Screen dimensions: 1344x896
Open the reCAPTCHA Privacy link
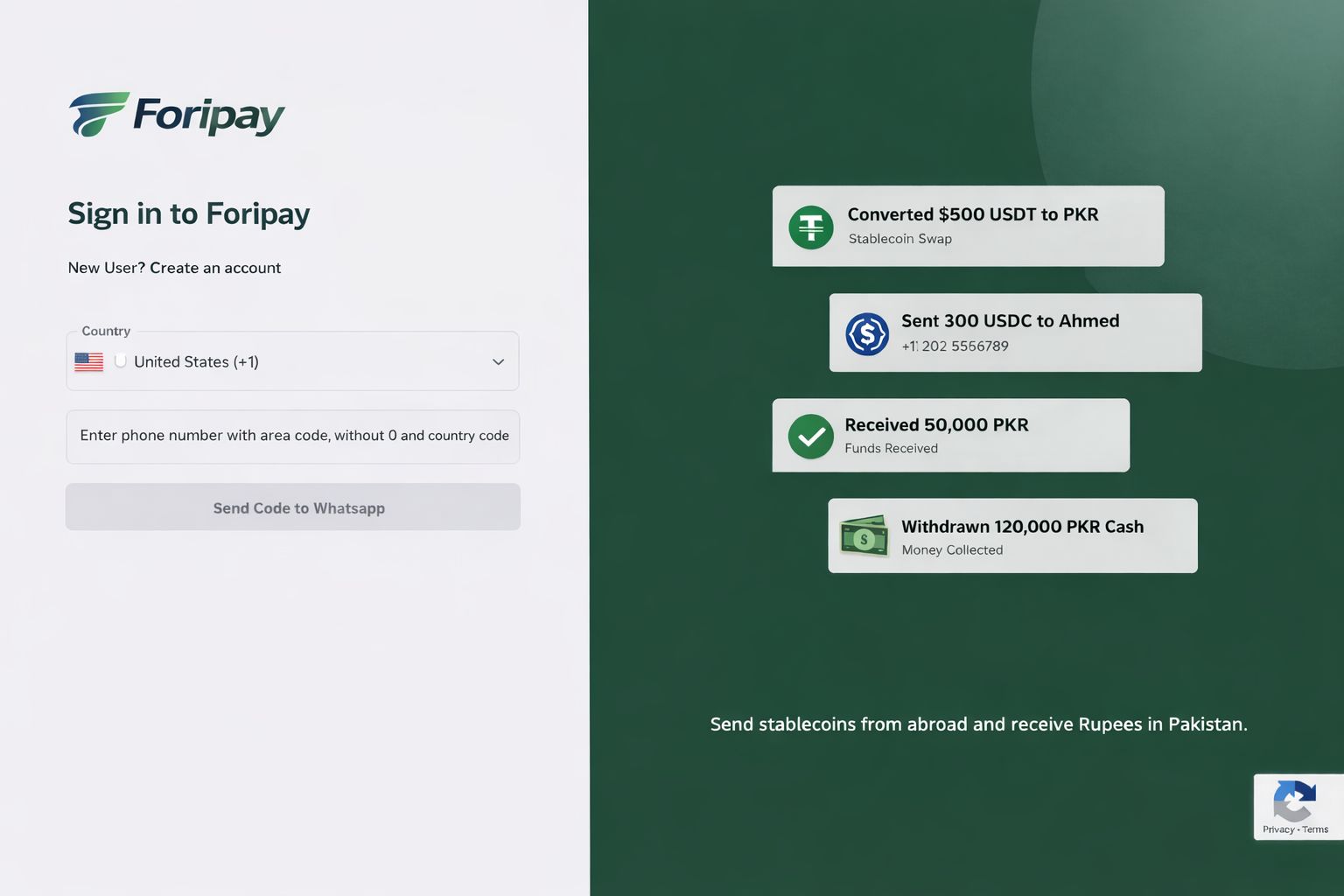click(1277, 829)
